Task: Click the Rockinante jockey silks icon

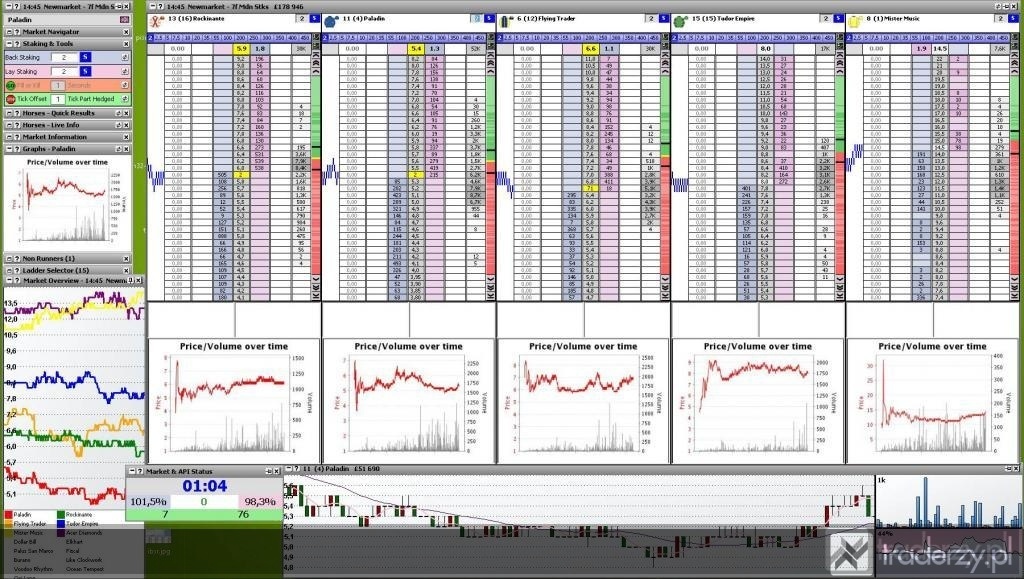Action: click(x=155, y=21)
